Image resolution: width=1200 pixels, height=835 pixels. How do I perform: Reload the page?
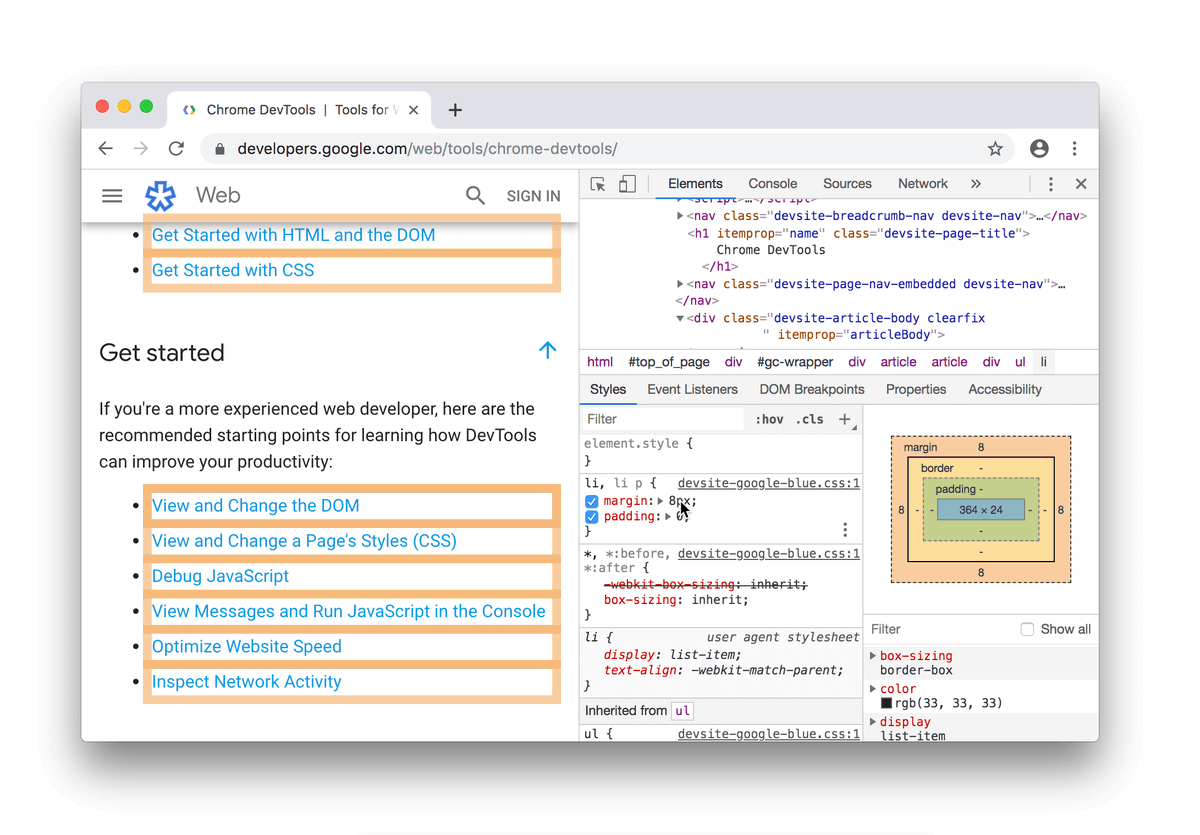coord(176,149)
